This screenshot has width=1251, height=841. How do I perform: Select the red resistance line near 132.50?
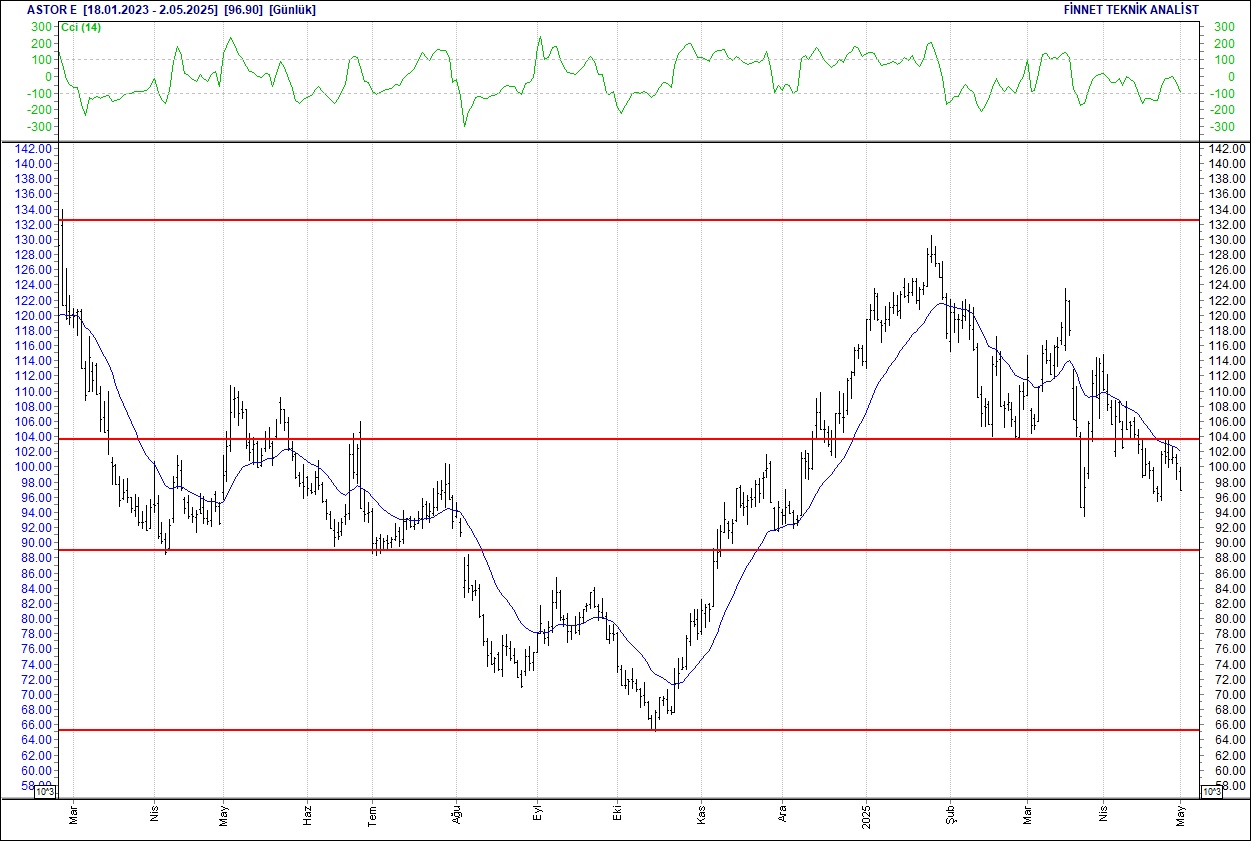630,219
